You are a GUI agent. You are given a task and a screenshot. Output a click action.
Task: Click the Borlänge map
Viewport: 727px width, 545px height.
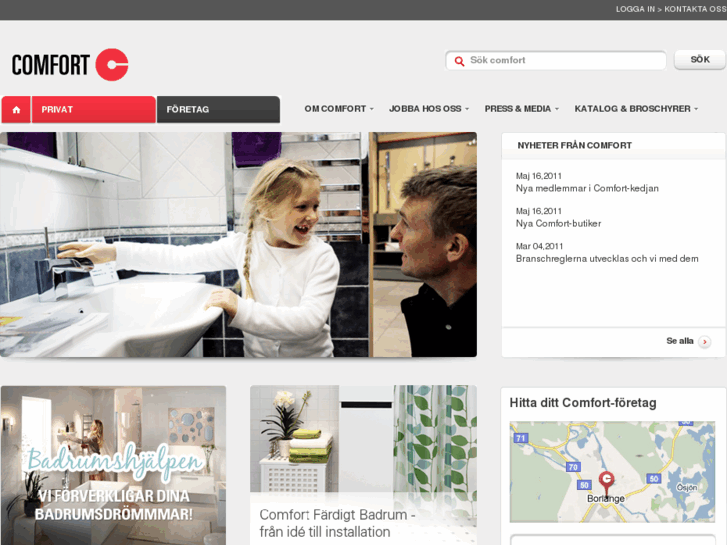pyautogui.click(x=612, y=472)
